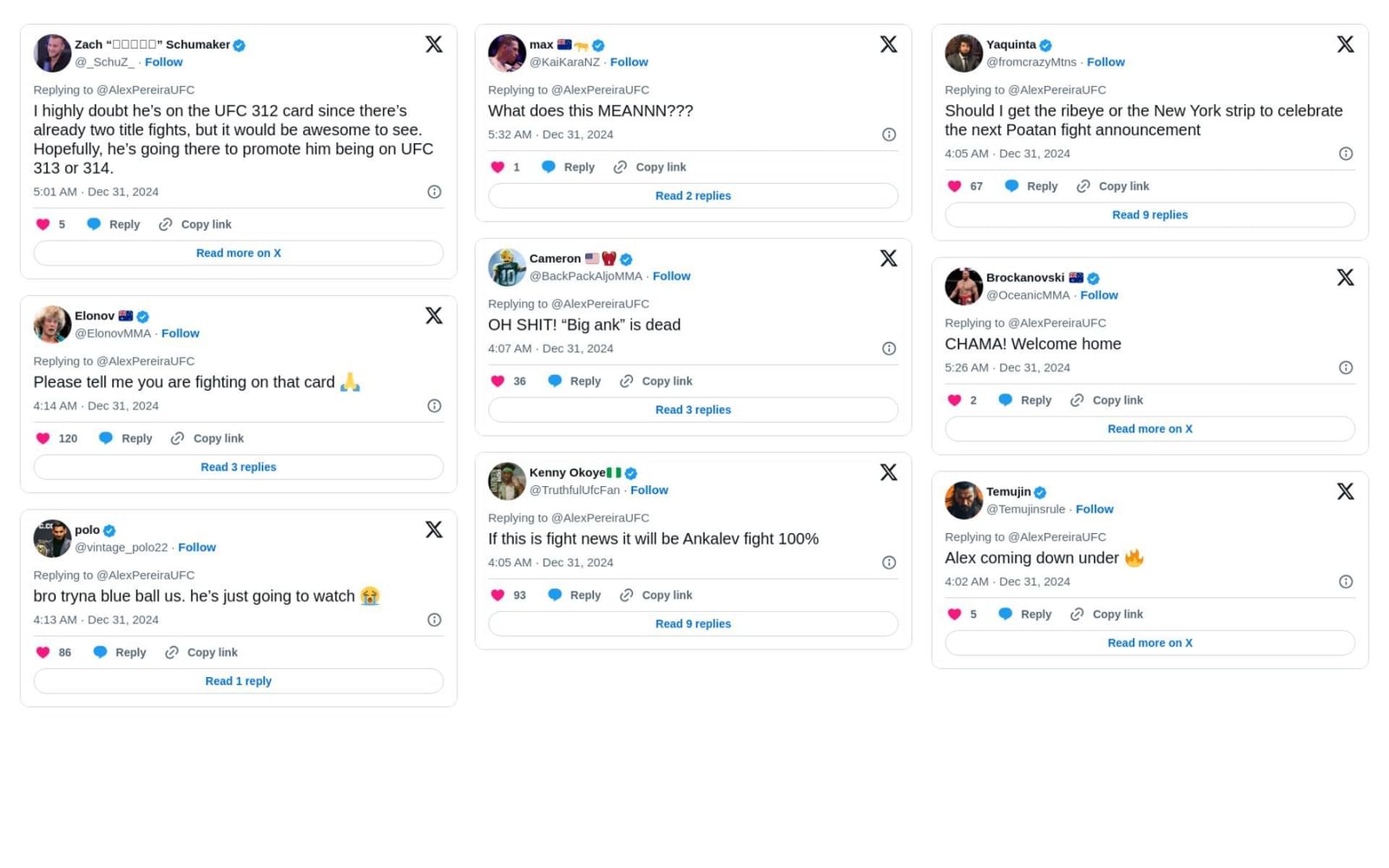Click the @vintage_polo22 handle
The height and width of the screenshot is (868, 1389).
121,547
